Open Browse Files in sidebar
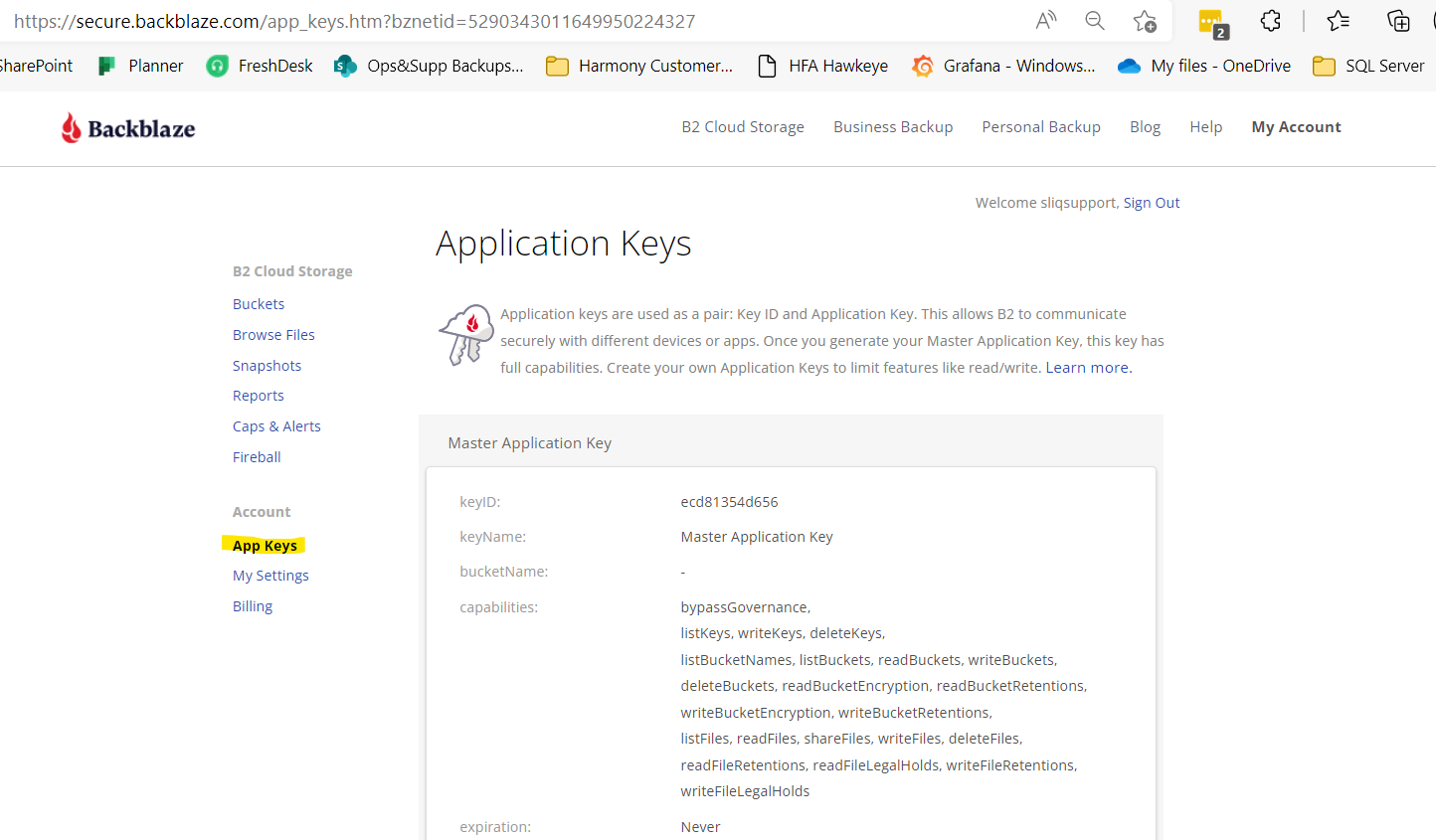The height and width of the screenshot is (840, 1436). pos(273,335)
